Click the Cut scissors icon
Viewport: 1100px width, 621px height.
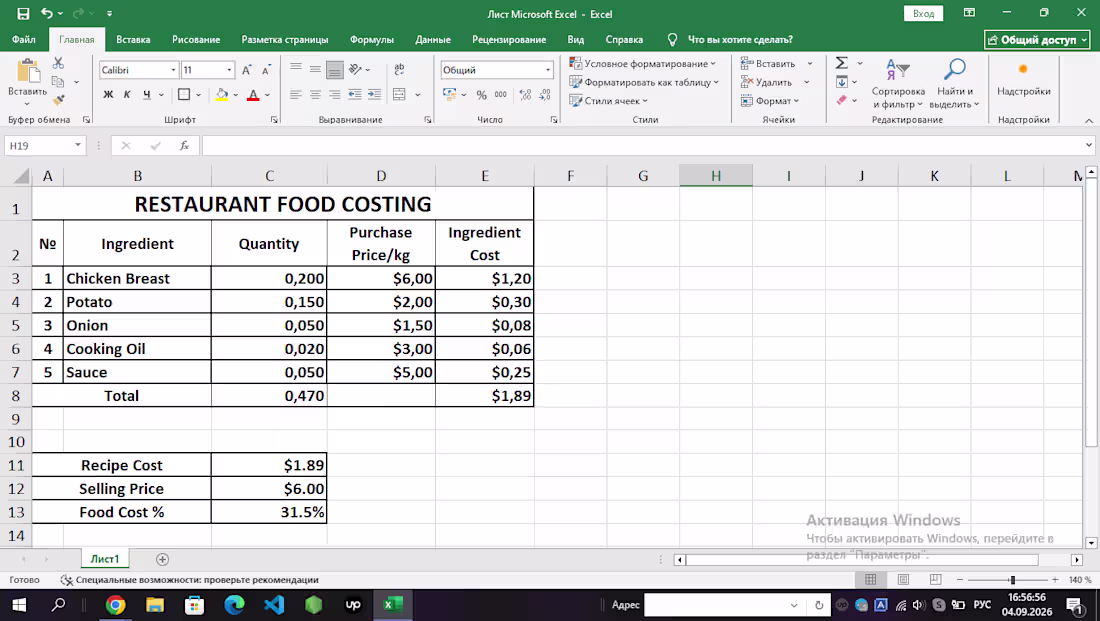[x=58, y=64]
